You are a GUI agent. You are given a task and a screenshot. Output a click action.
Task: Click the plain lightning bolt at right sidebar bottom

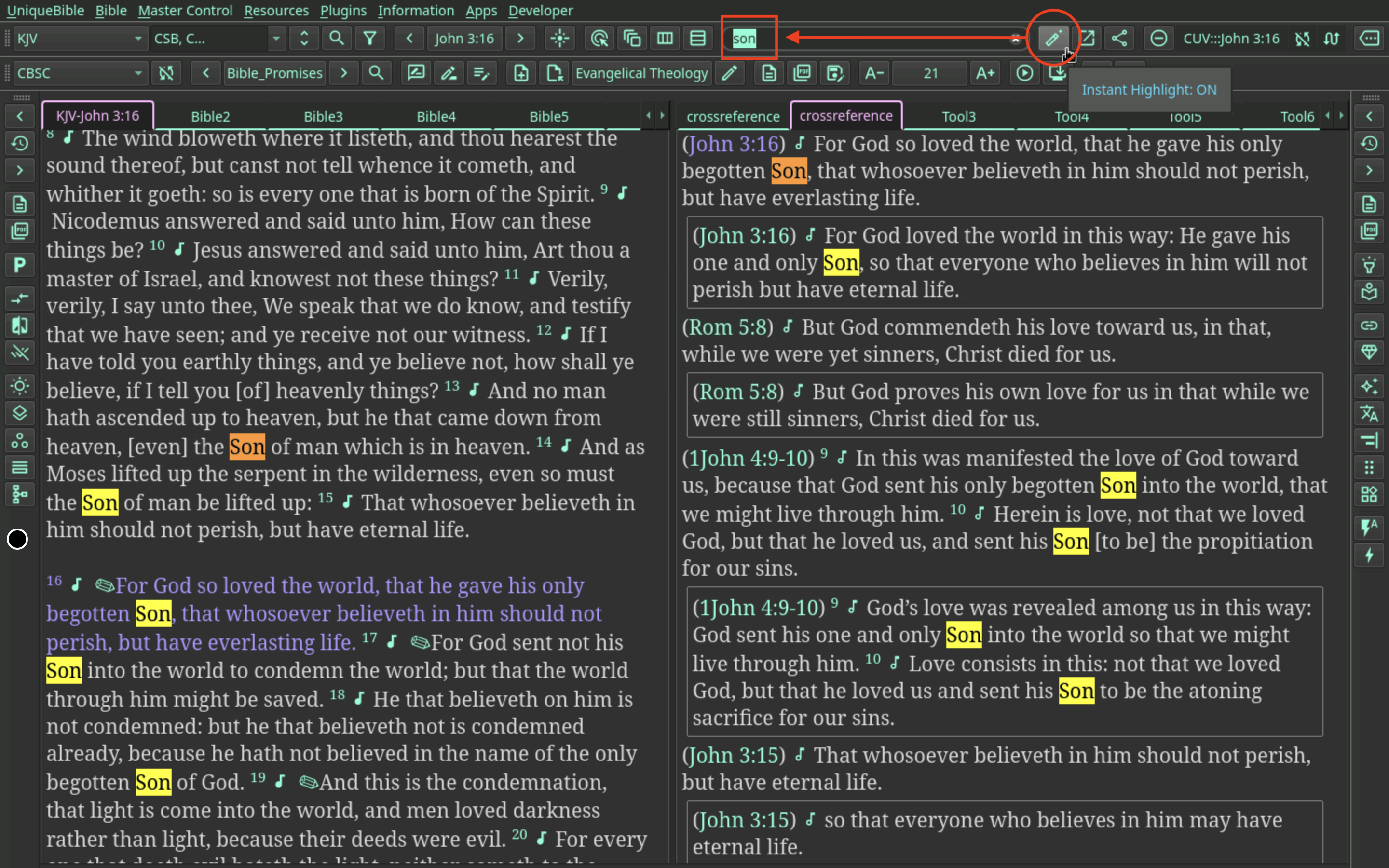tap(1369, 555)
